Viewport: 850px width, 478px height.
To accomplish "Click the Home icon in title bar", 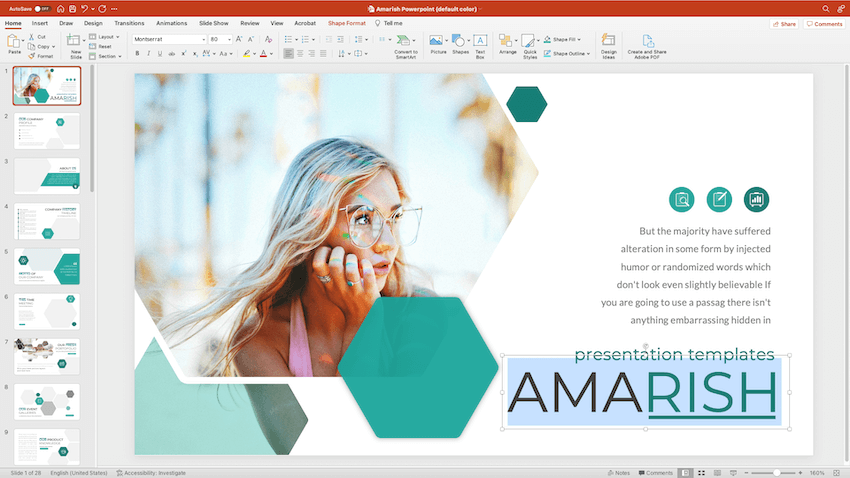I will 61,9.
